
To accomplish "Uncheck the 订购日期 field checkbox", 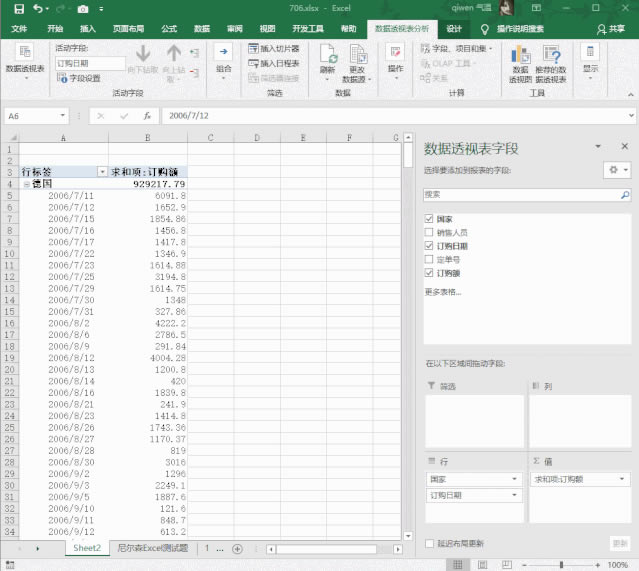I will click(429, 246).
